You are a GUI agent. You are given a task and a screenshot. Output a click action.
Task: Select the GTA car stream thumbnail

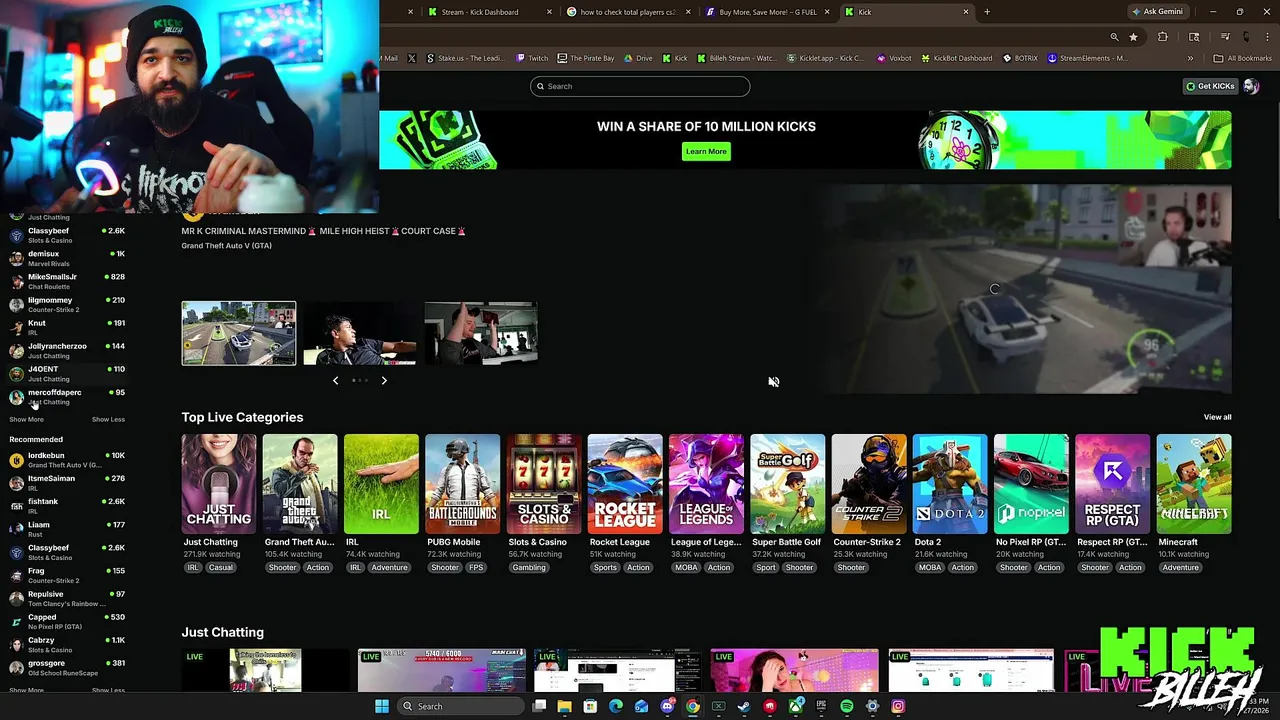point(238,333)
